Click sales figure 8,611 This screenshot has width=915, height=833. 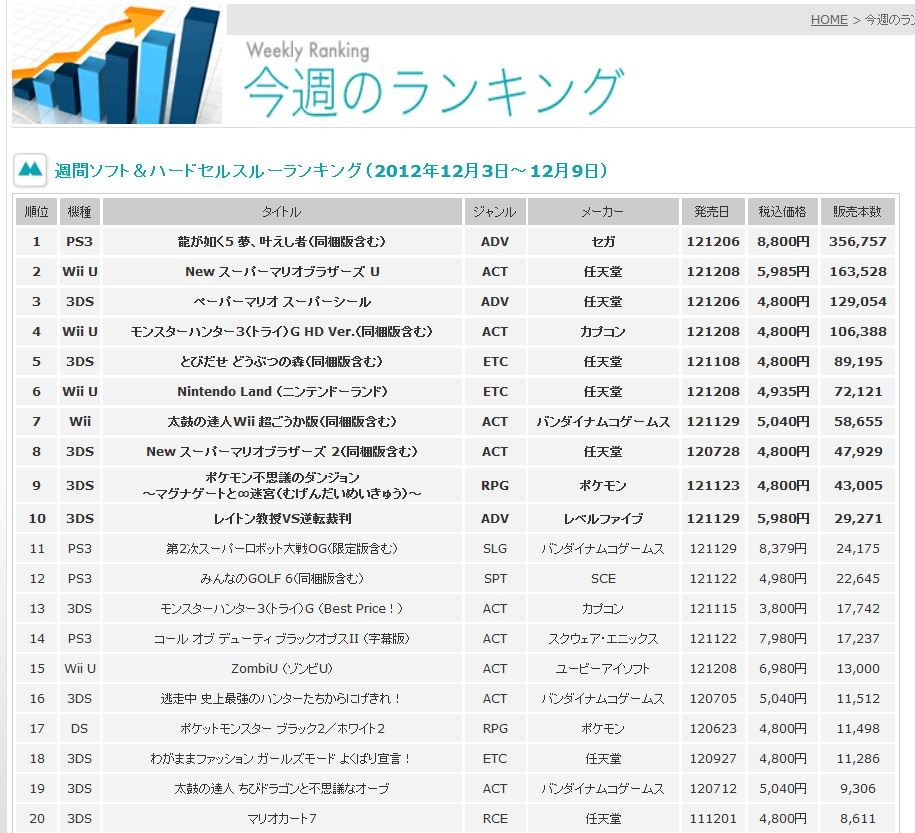click(x=858, y=818)
